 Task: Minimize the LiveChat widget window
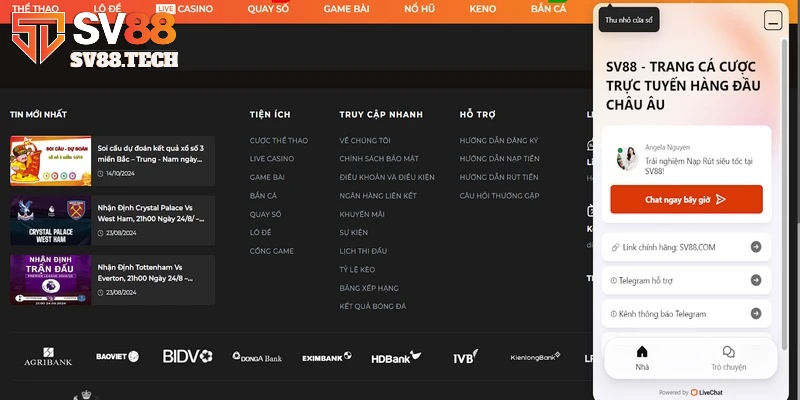tap(772, 20)
